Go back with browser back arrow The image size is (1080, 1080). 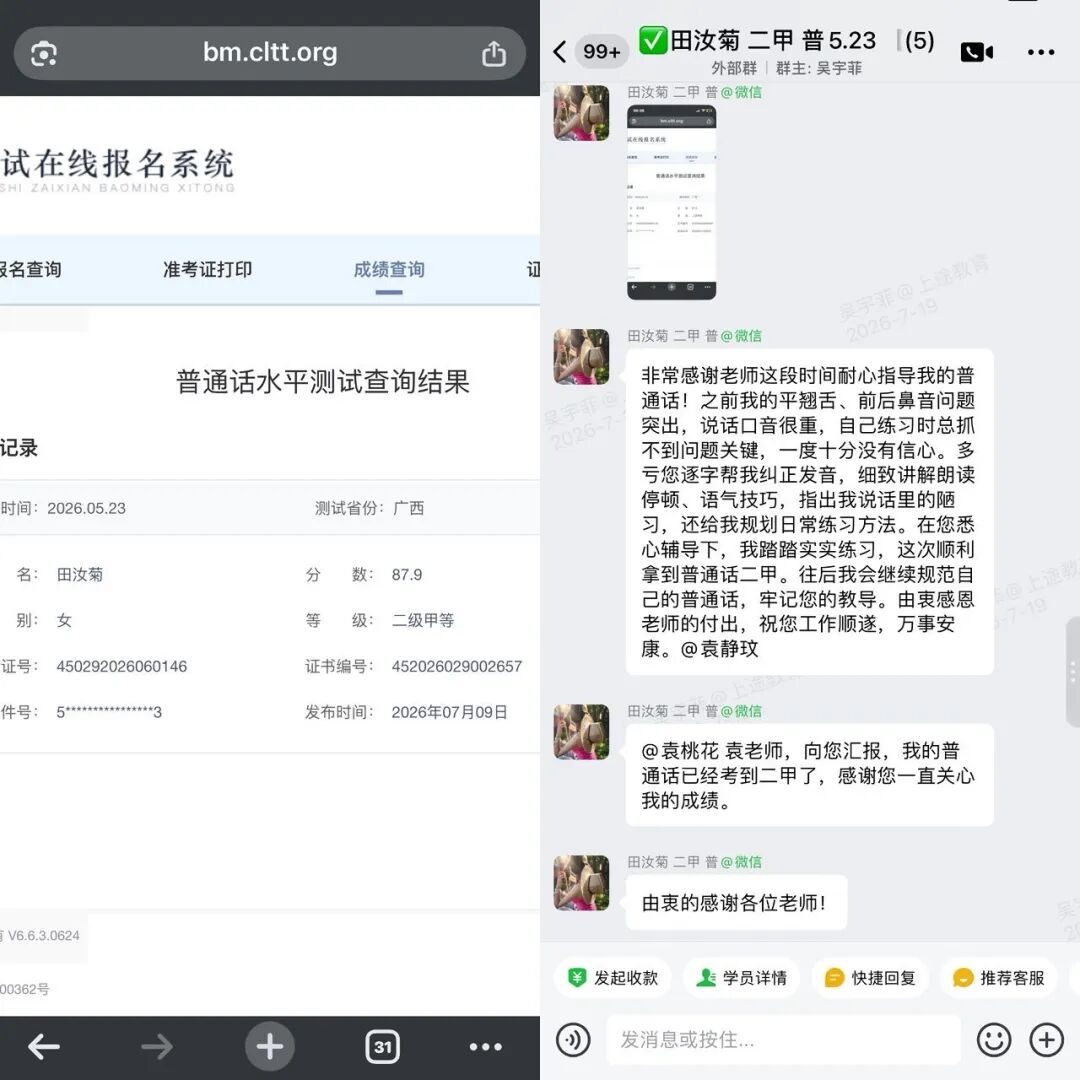point(43,1046)
